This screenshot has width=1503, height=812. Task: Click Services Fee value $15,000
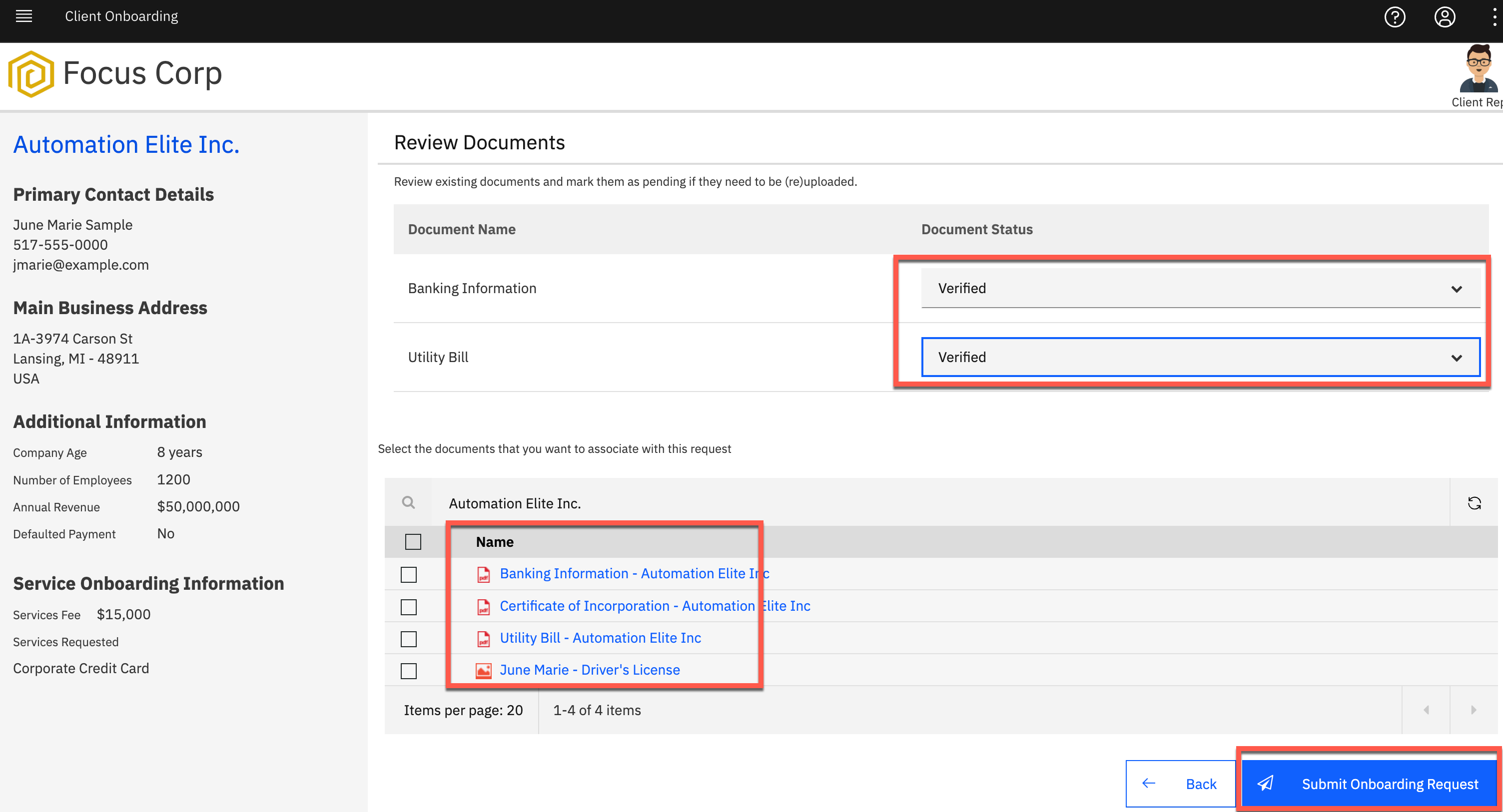(124, 614)
